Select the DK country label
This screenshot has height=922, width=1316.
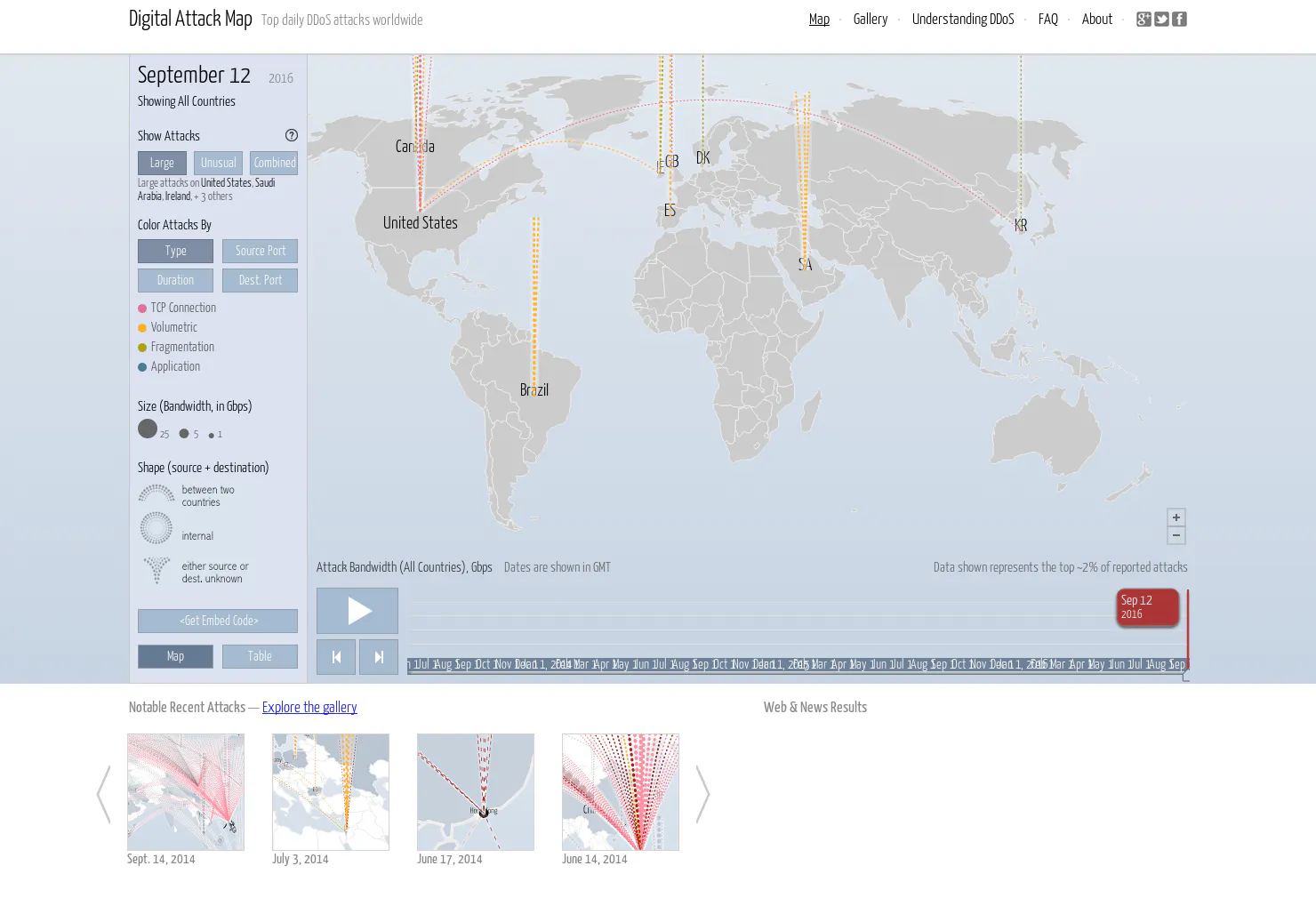pos(703,158)
